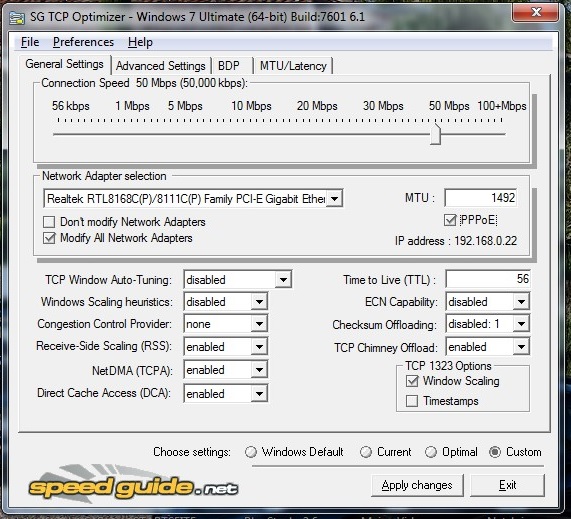Open the TCP Window Auto-Tuning dropdown
This screenshot has width=571, height=519.
pos(283,280)
